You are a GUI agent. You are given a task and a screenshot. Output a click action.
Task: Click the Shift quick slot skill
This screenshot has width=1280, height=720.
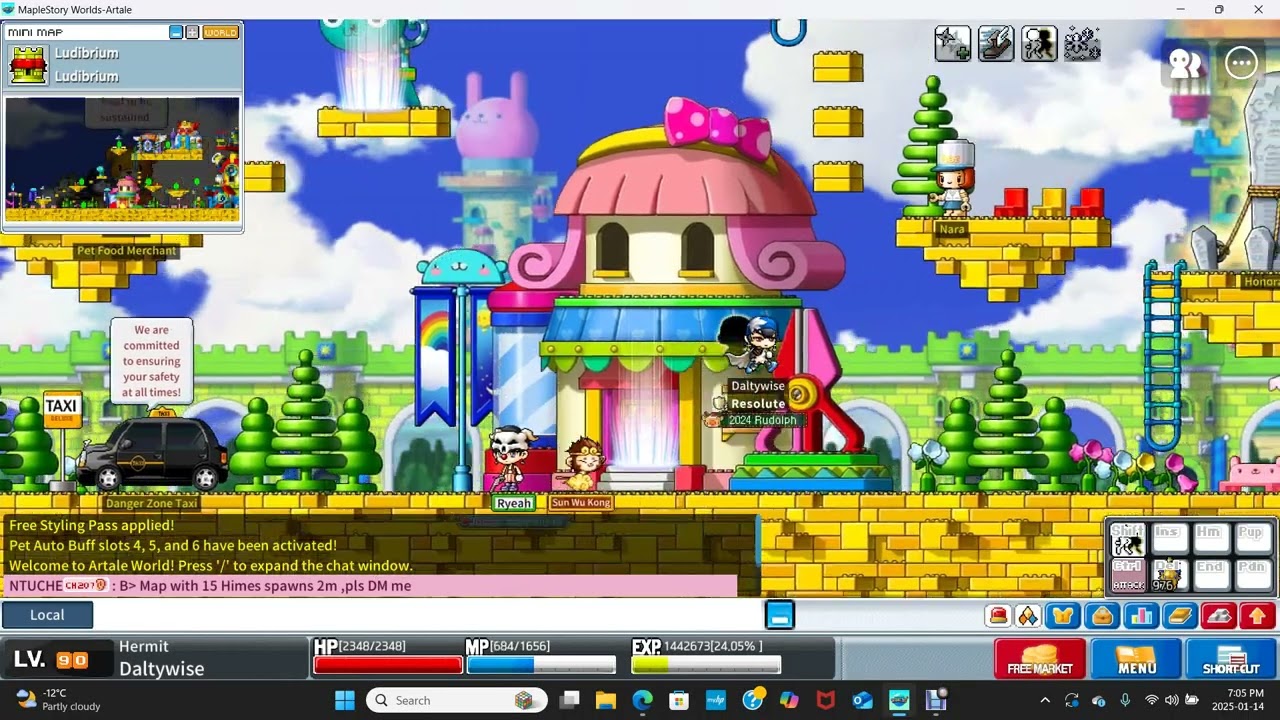point(1128,540)
